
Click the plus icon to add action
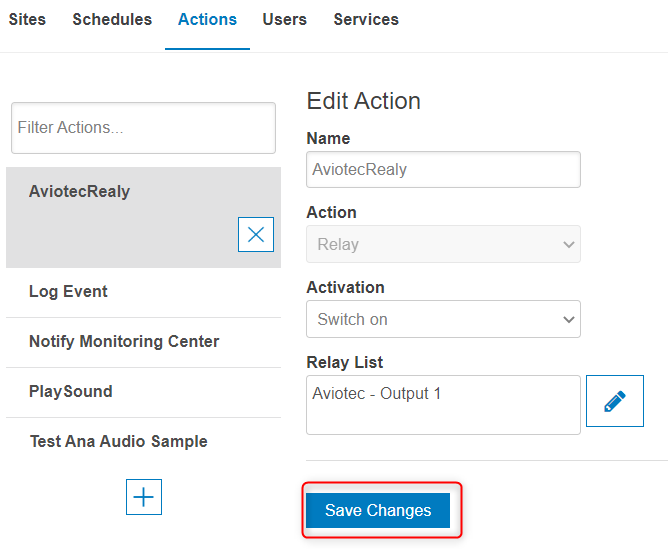pyautogui.click(x=144, y=497)
